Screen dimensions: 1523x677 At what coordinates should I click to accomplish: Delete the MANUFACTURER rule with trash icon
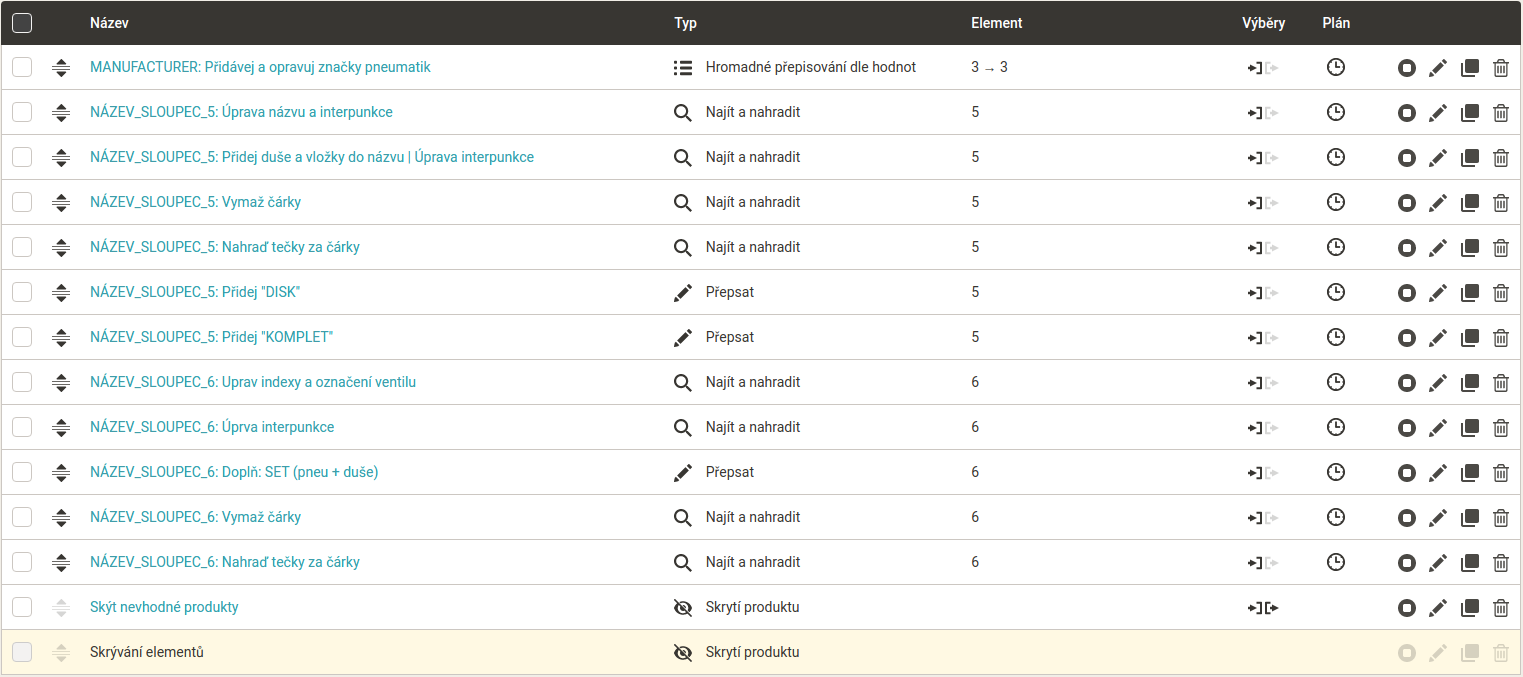[1500, 68]
